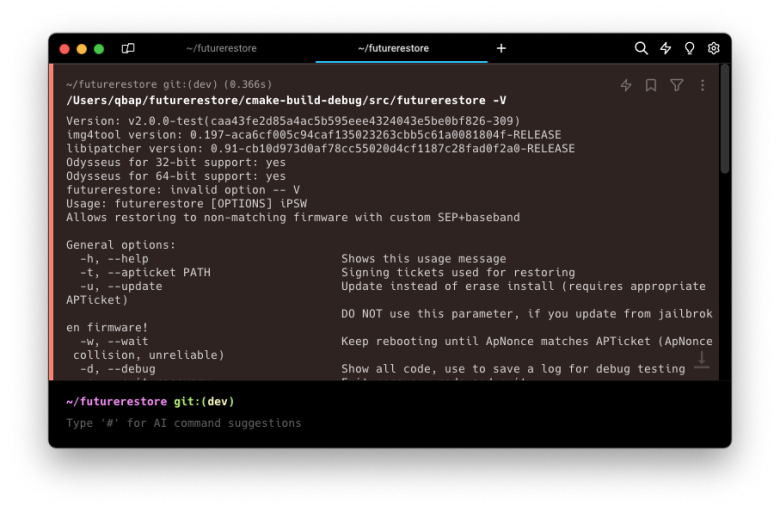Viewport: 780px width, 512px height.
Task: Click the command input field
Action: 390,423
